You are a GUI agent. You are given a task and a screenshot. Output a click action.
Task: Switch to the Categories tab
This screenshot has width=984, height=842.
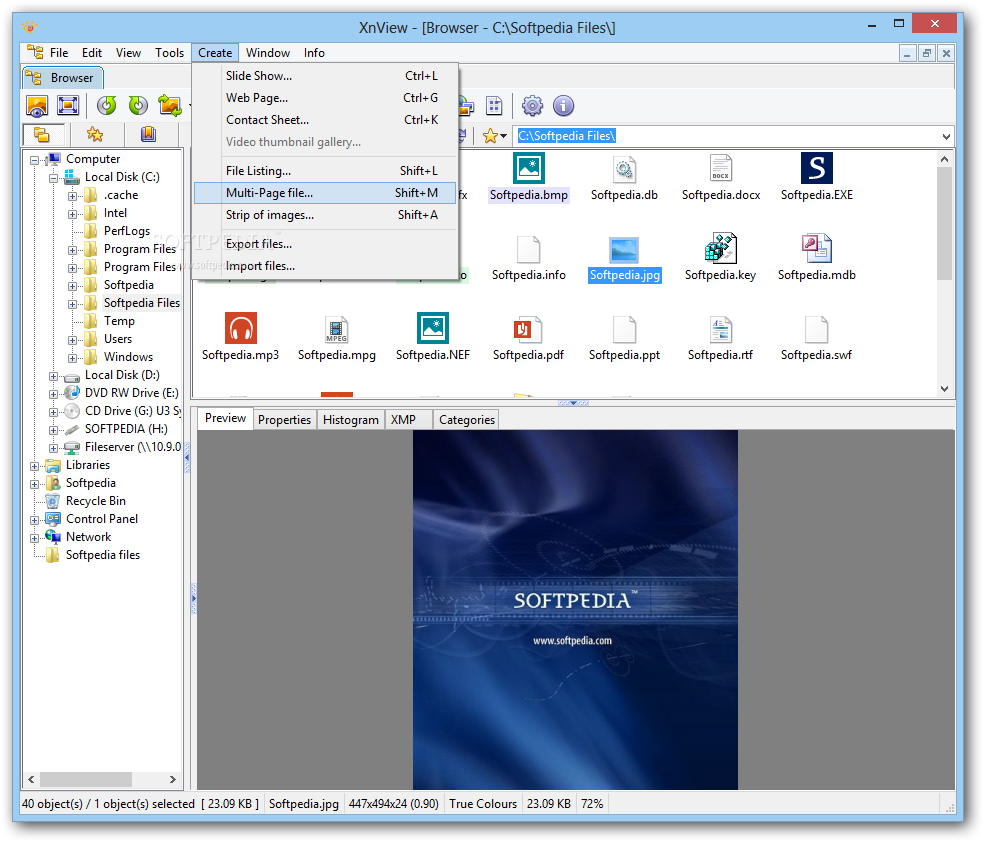tap(467, 420)
